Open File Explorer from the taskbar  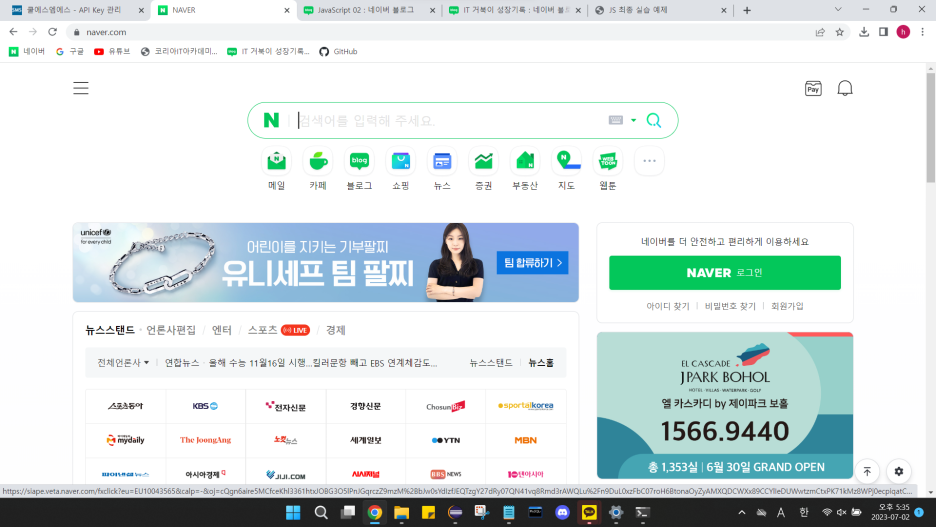401,512
